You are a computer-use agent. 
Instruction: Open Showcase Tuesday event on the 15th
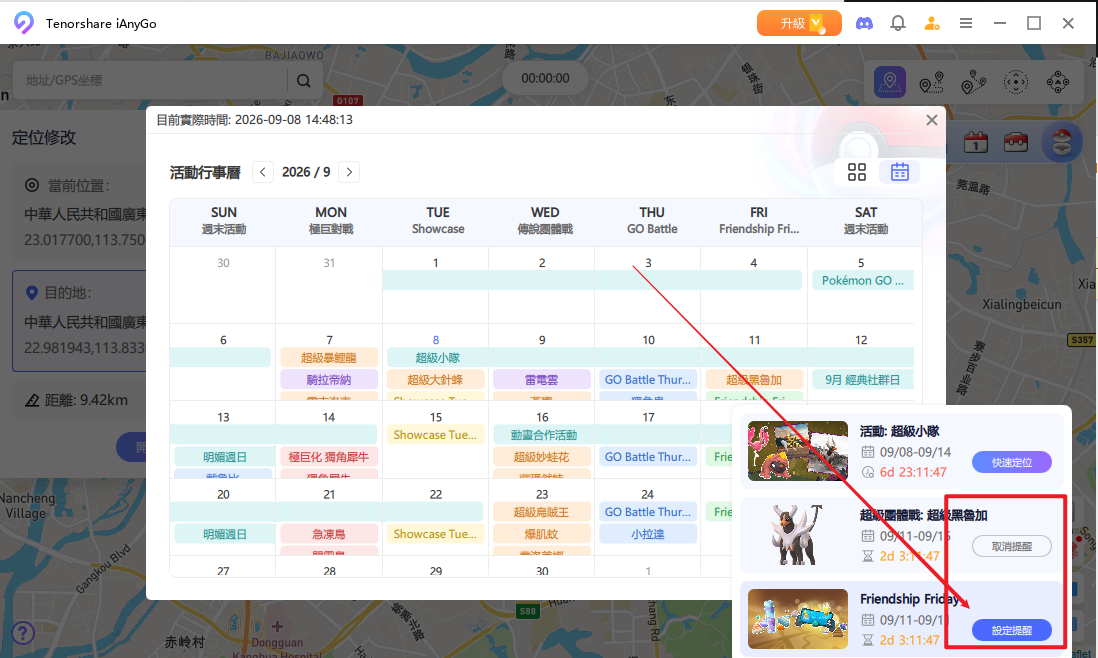436,435
